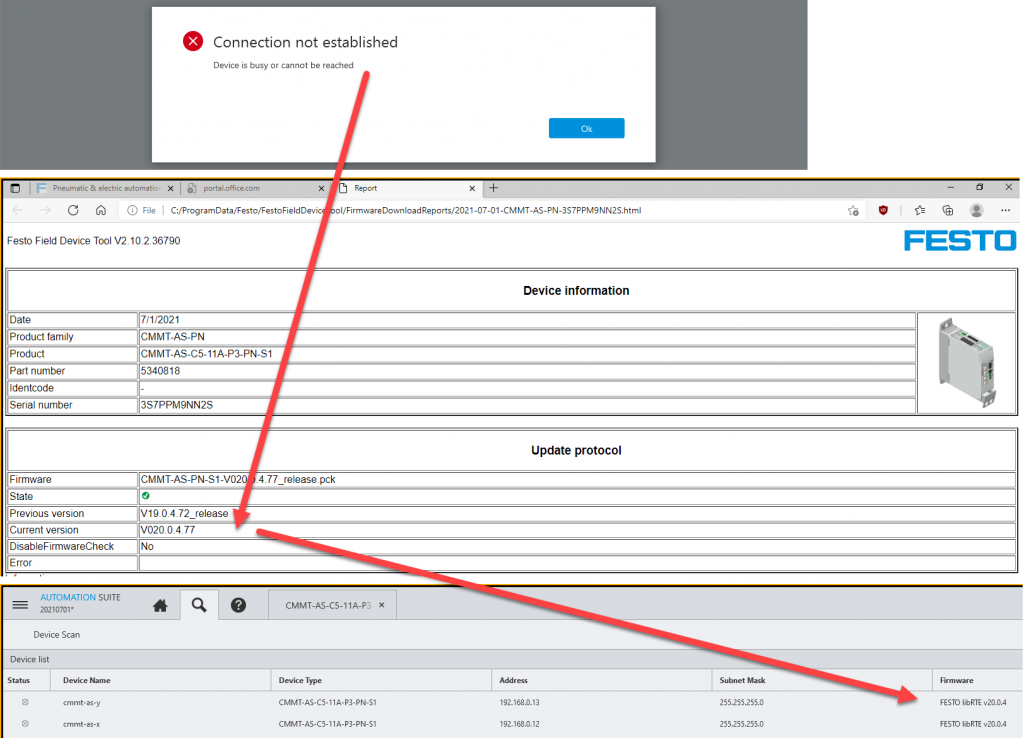
Task: Switch to Pneumatic & electric automation browser tab
Action: click(x=106, y=188)
